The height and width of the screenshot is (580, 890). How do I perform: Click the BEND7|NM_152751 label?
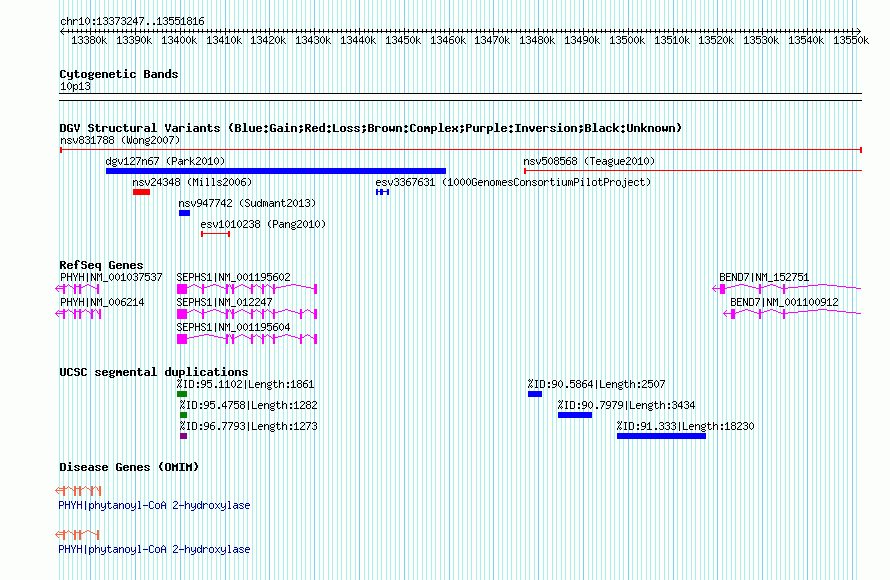pos(764,277)
